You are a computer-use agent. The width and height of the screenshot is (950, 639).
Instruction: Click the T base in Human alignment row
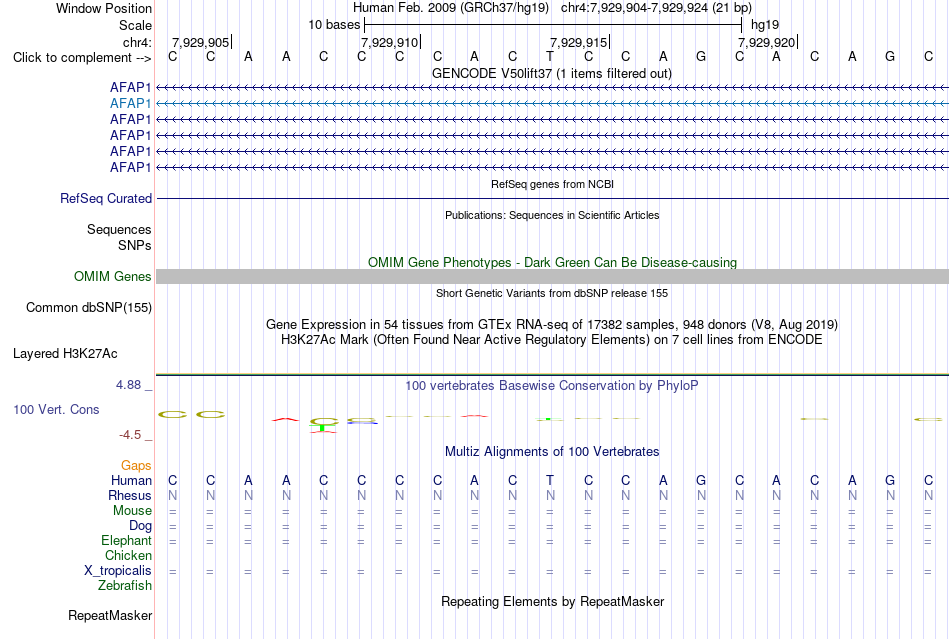550,480
